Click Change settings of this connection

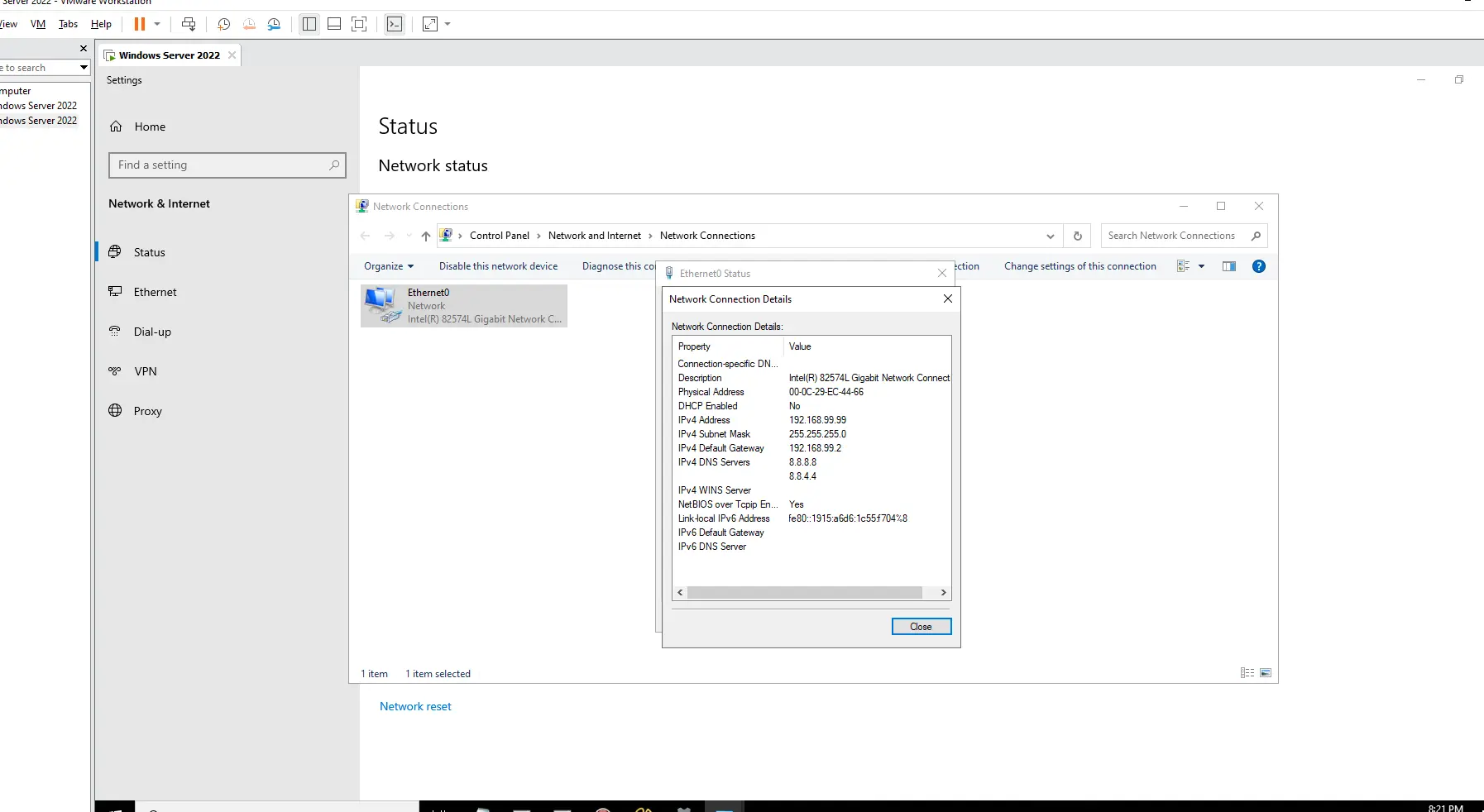[1079, 266]
